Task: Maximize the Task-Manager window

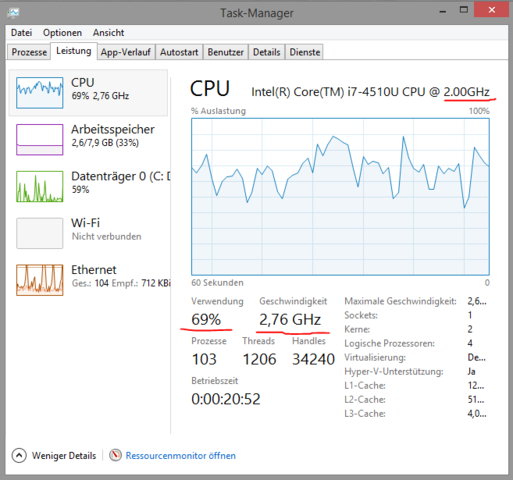Action: [464, 10]
